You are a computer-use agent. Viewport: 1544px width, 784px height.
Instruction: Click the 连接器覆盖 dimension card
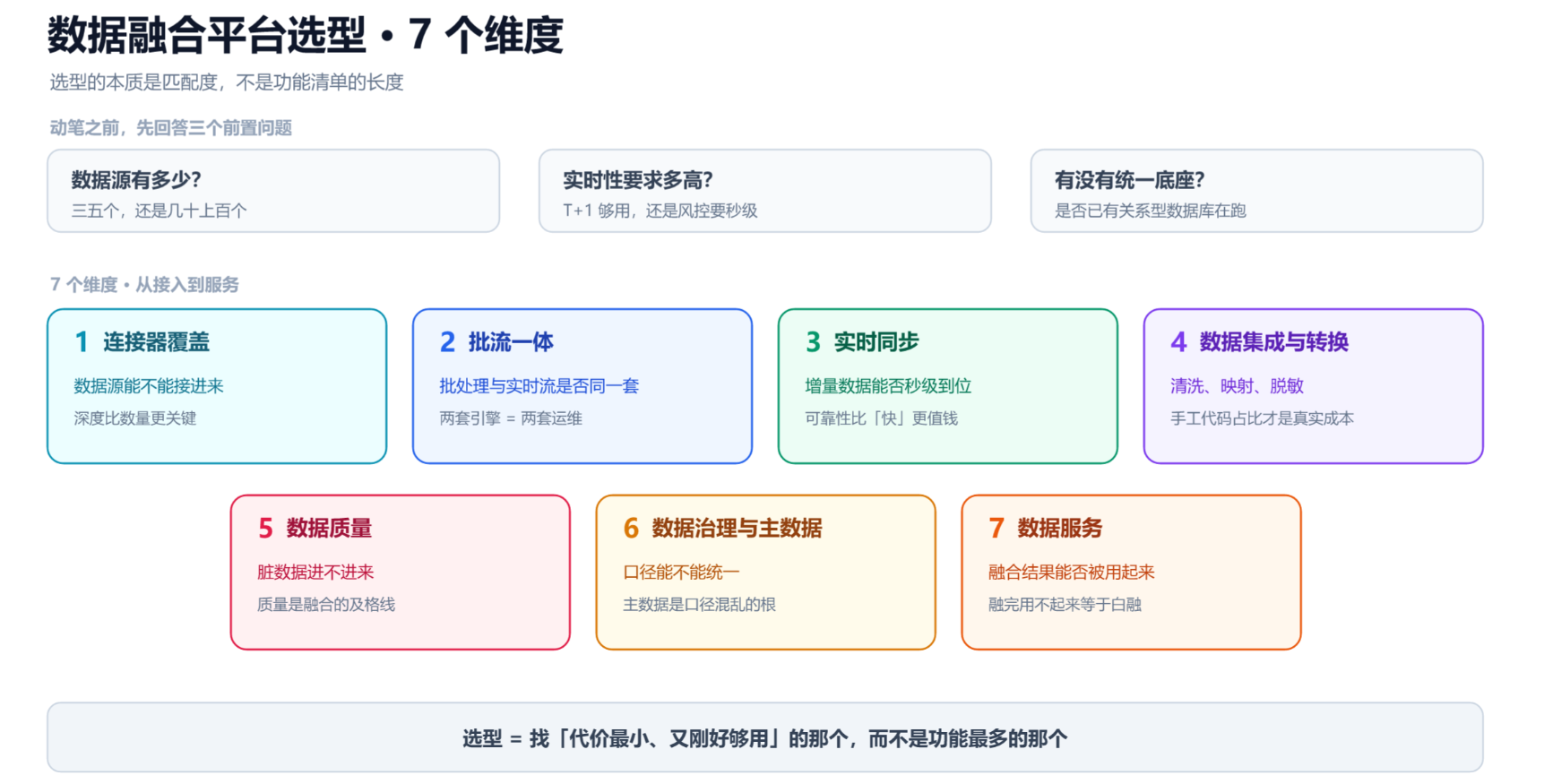coord(217,386)
